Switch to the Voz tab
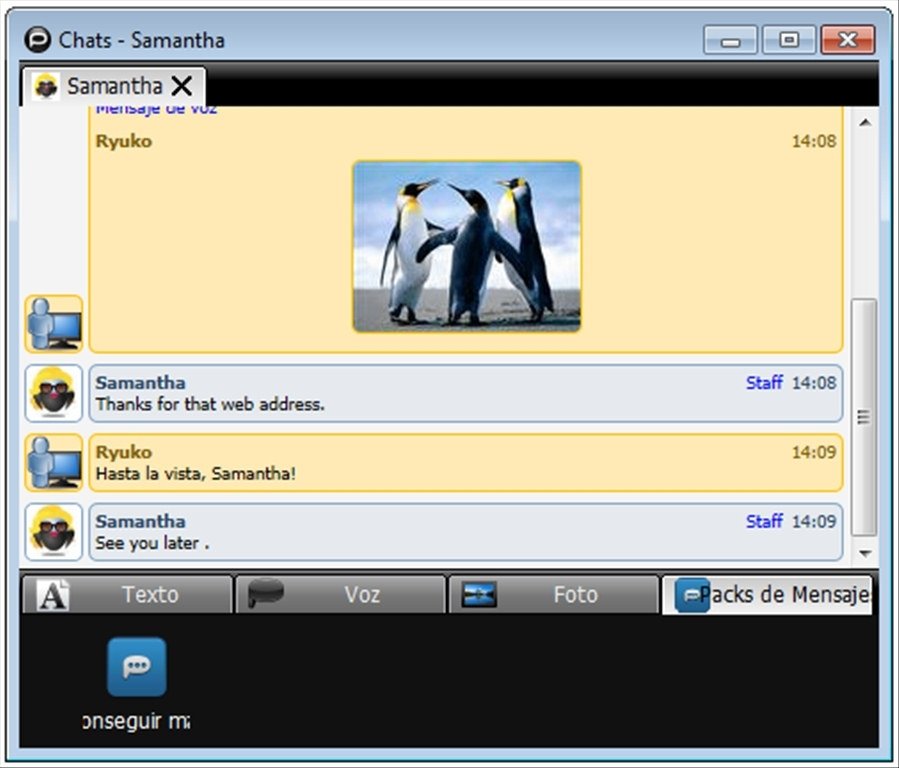 click(341, 594)
